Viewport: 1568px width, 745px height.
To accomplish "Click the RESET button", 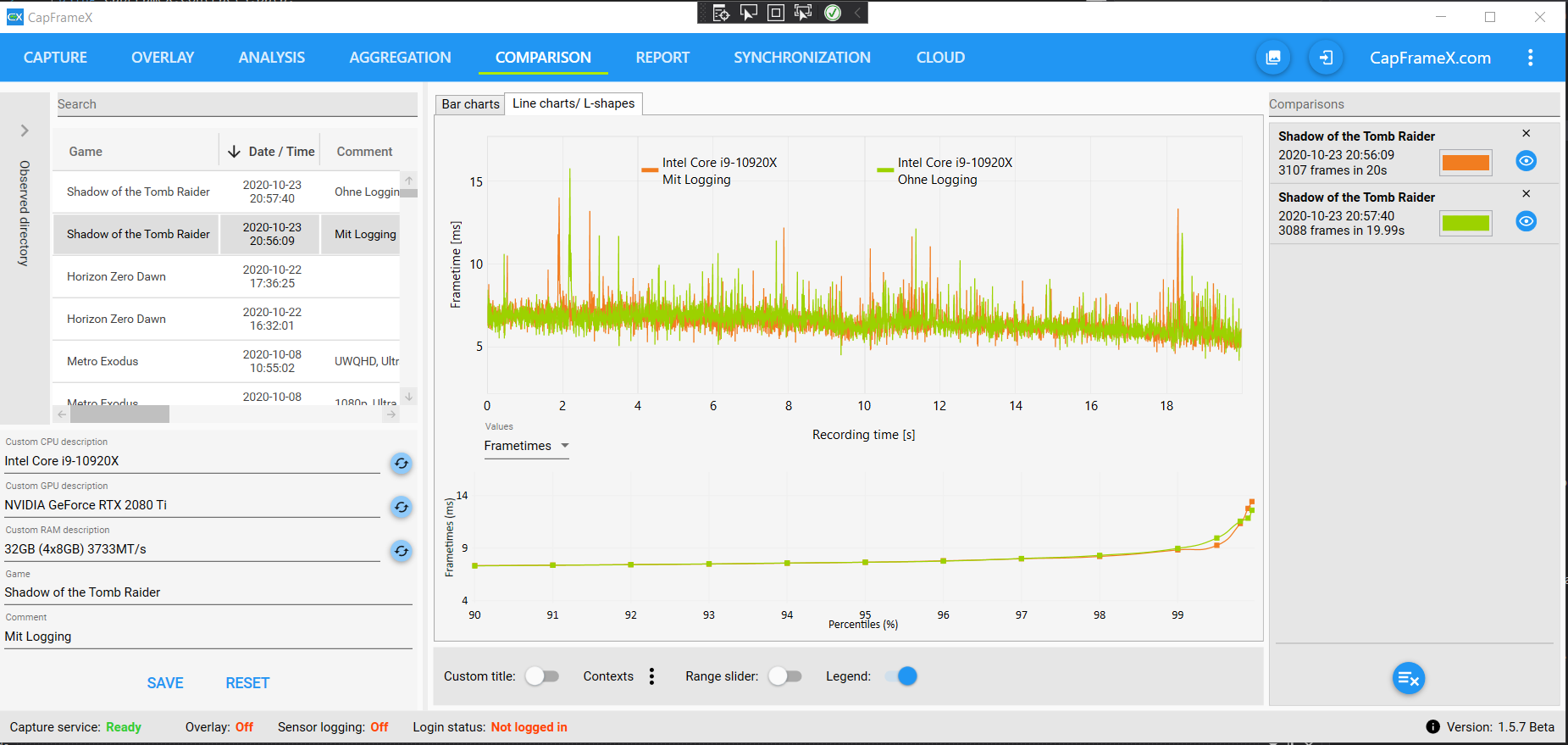I will tap(247, 683).
